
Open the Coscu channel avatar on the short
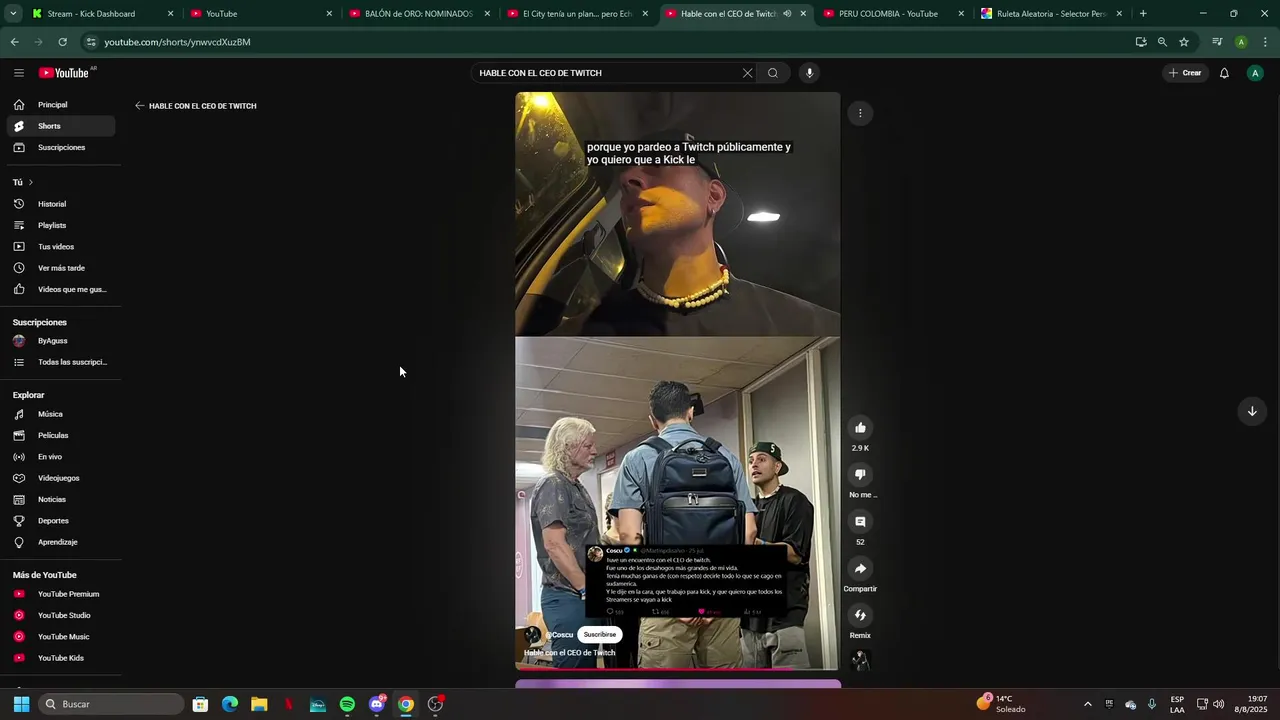[x=533, y=635]
